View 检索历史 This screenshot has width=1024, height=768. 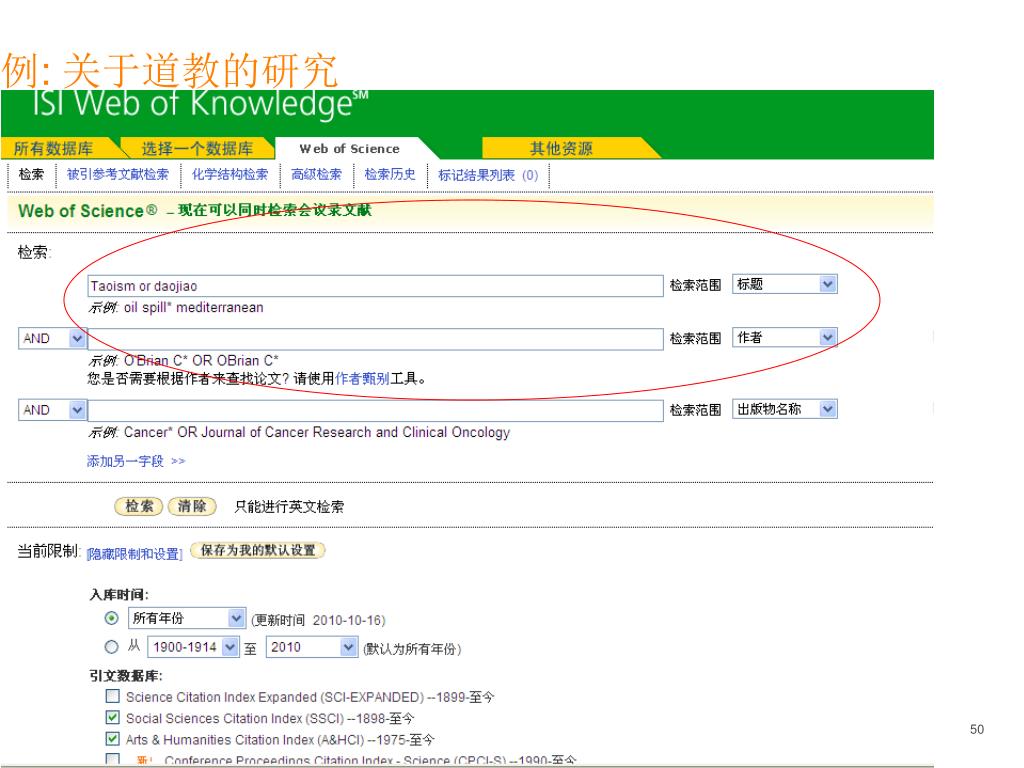tap(390, 174)
